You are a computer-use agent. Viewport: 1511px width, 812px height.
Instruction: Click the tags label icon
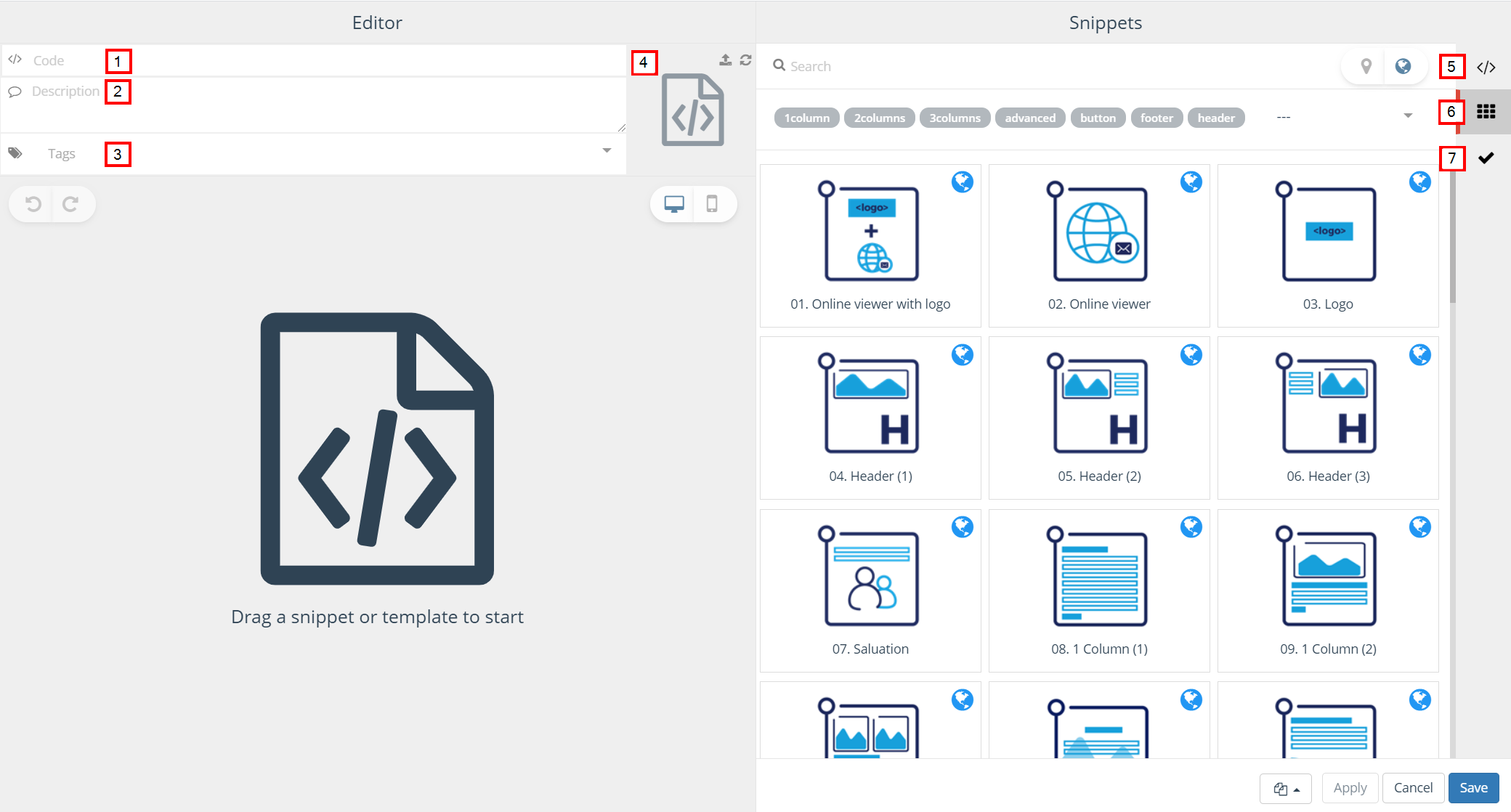coord(15,153)
